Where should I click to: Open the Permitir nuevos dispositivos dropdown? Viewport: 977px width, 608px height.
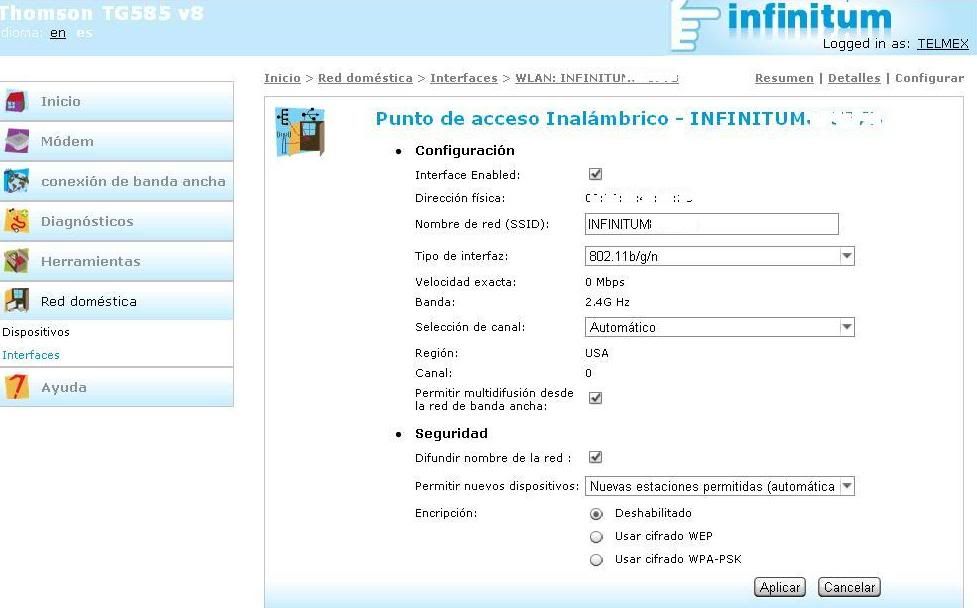(x=720, y=486)
